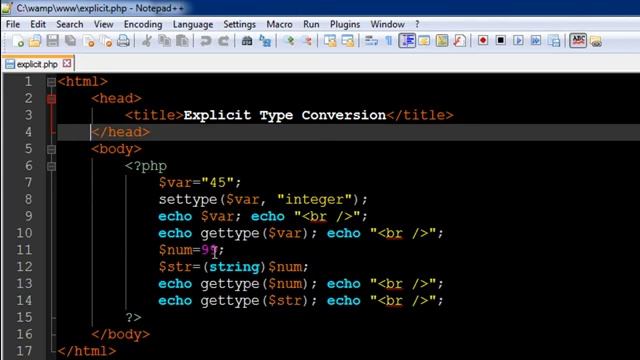The height and width of the screenshot is (360, 640).
Task: Click the title text "Explicit Type Conversion"
Action: tap(285, 115)
